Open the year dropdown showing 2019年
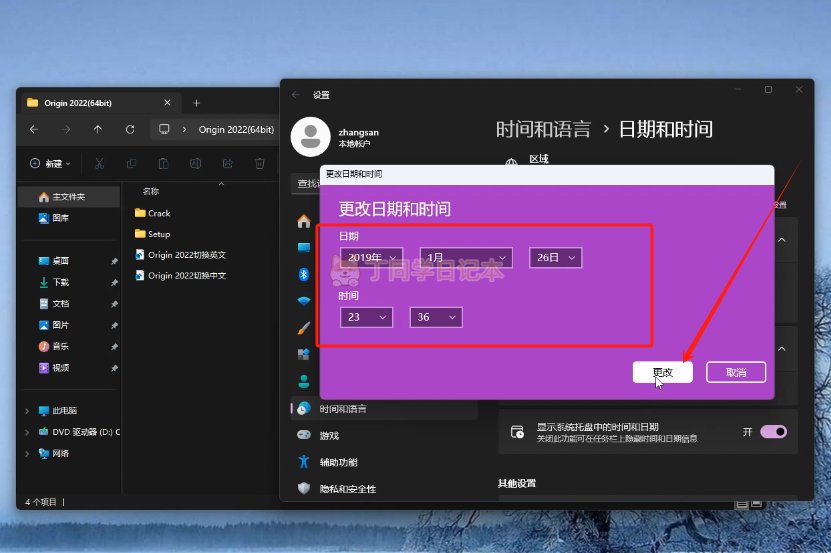The width and height of the screenshot is (831, 553). (372, 257)
